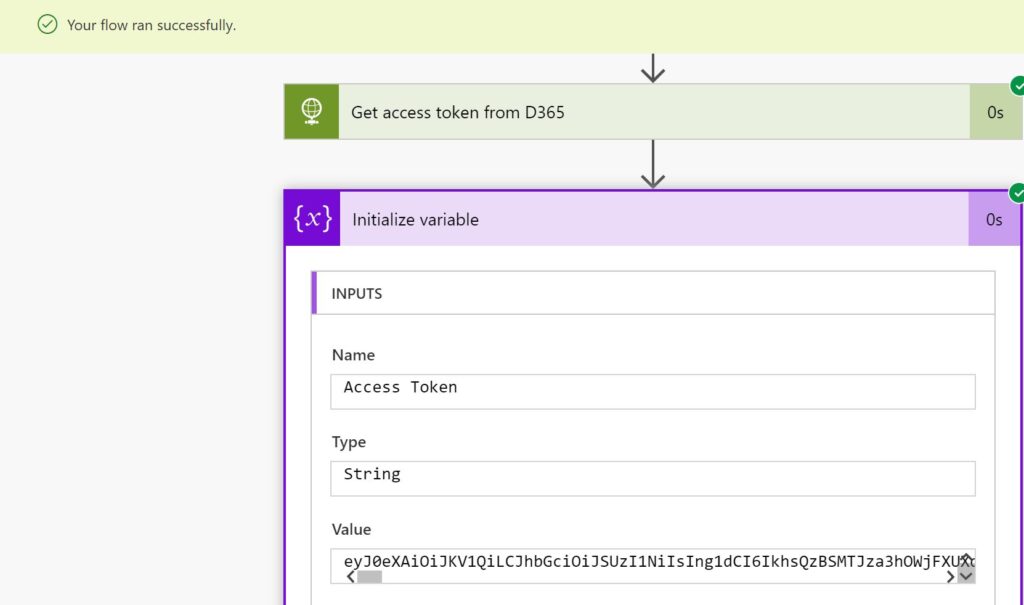
Task: Click the left scroll arrow in the Value field
Action: [351, 577]
